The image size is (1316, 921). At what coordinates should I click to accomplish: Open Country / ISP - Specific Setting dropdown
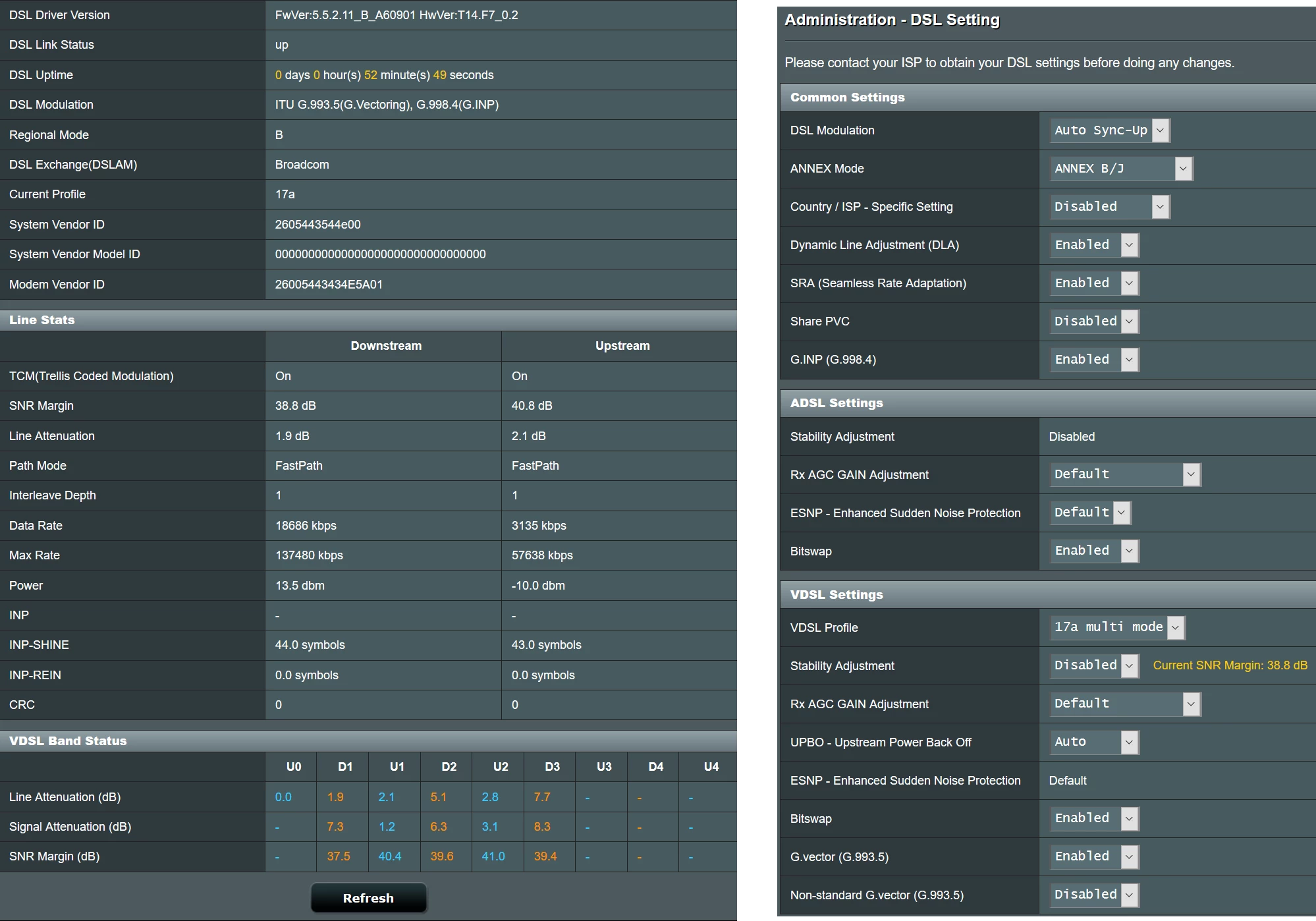1110,207
